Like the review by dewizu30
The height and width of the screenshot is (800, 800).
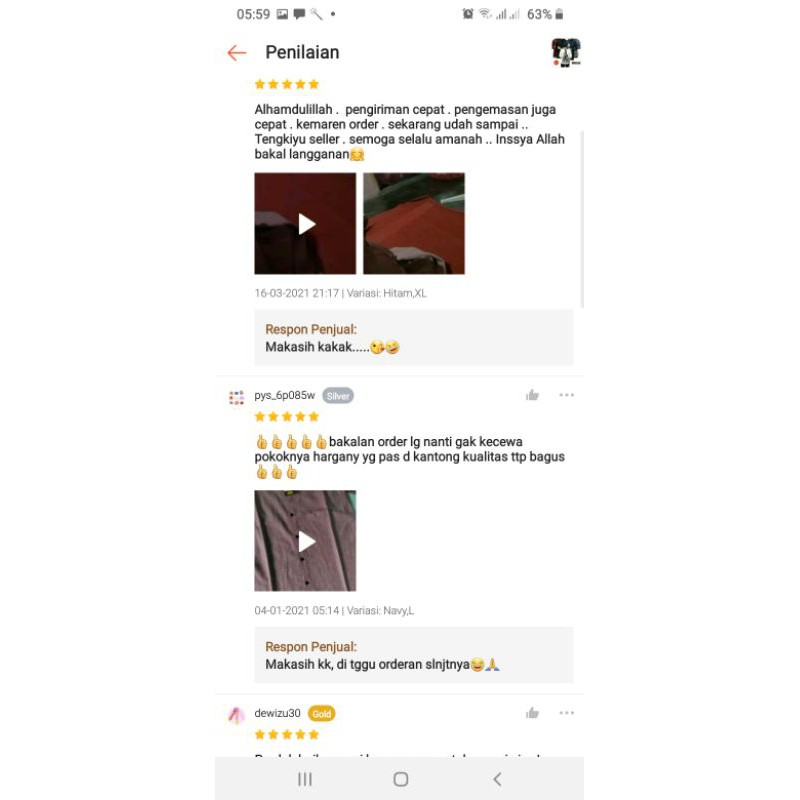tap(532, 713)
